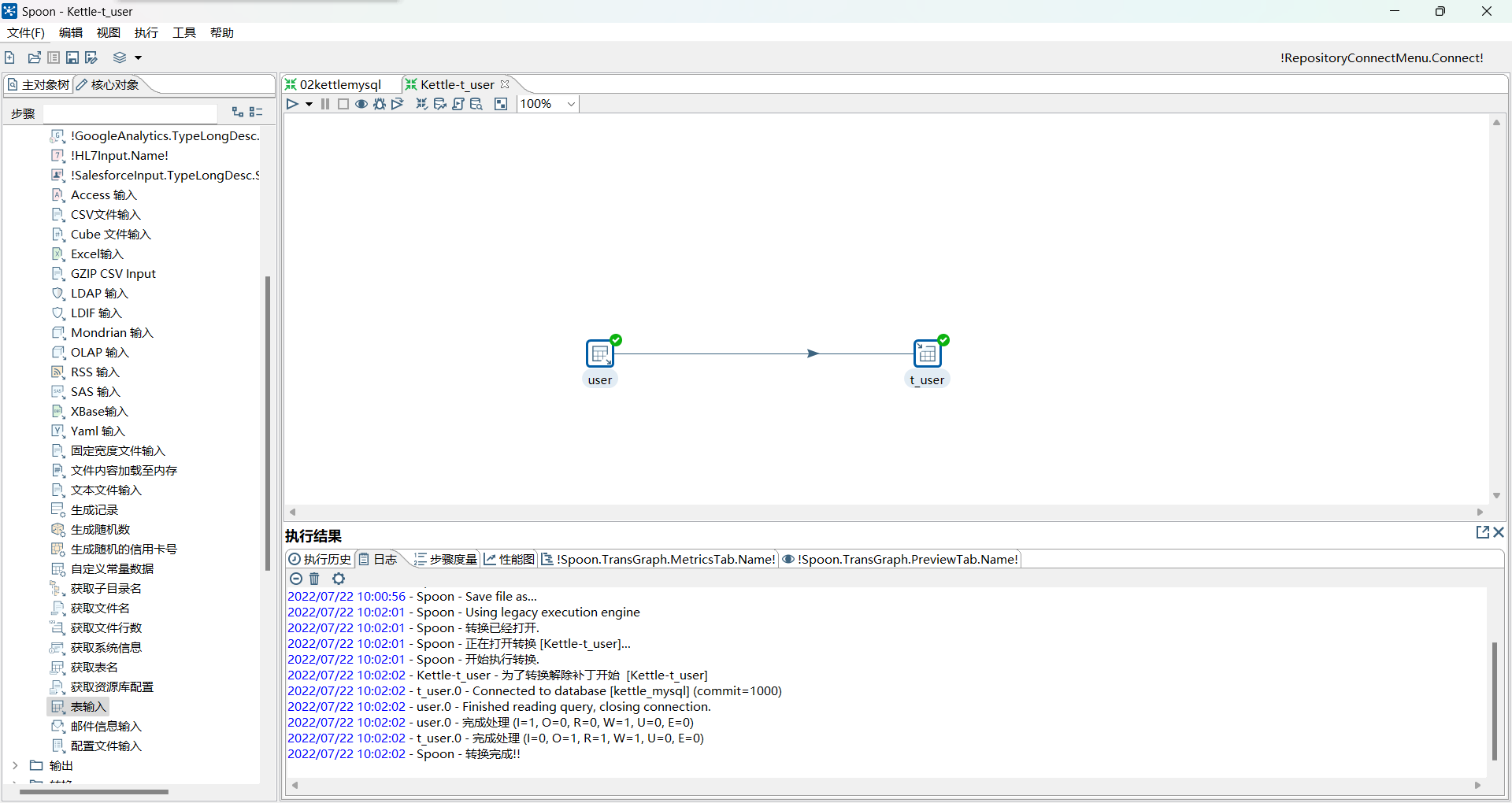
Task: Open the 执行 menu
Action: pos(146,33)
